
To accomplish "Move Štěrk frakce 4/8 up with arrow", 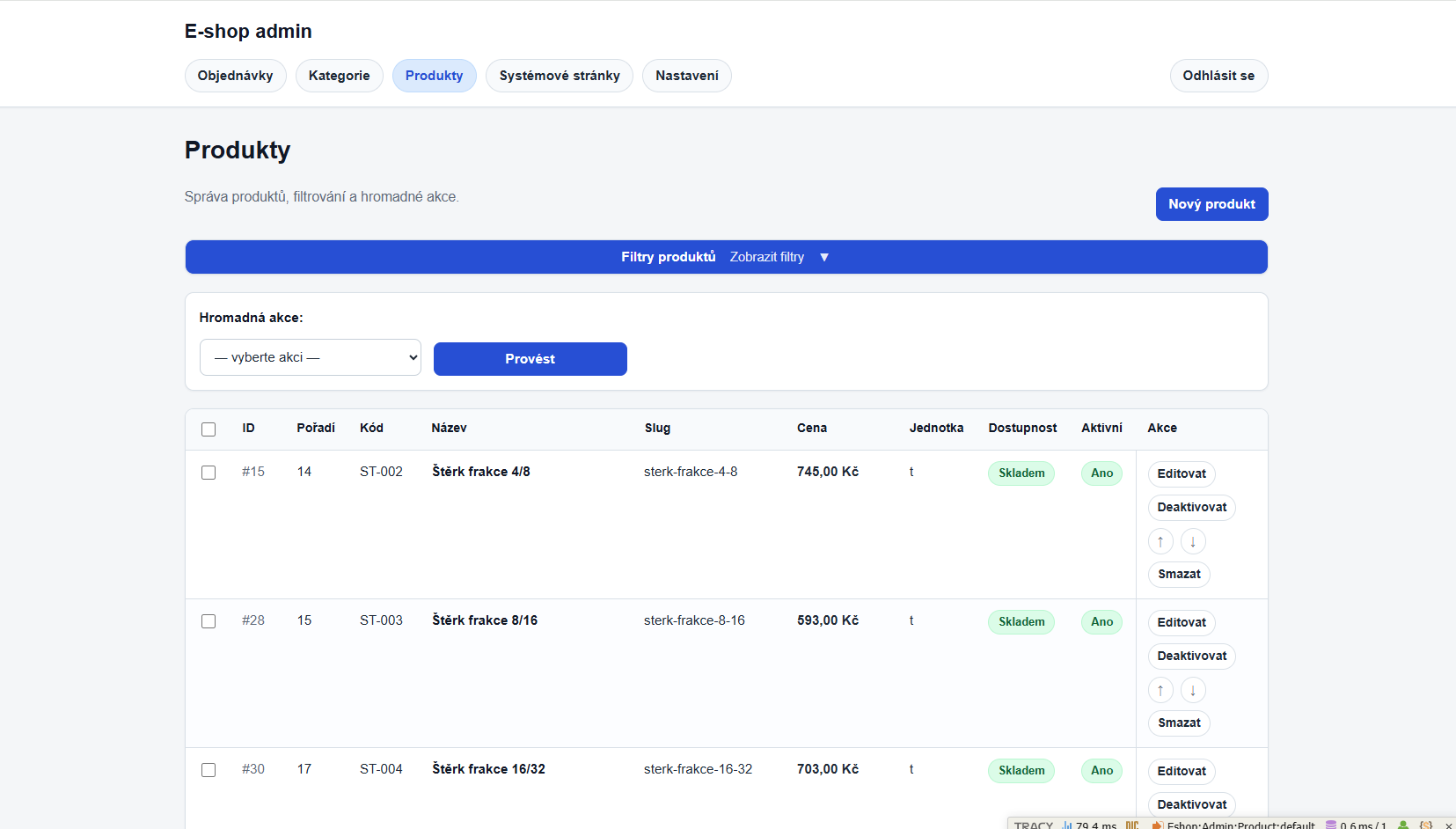I will tap(1160, 541).
